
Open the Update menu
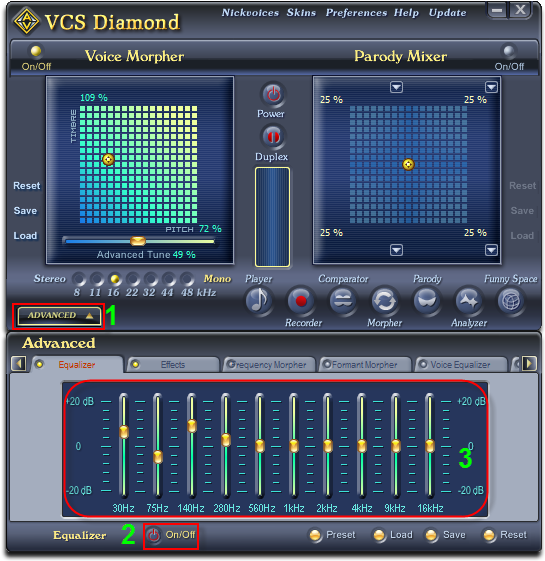coord(447,13)
